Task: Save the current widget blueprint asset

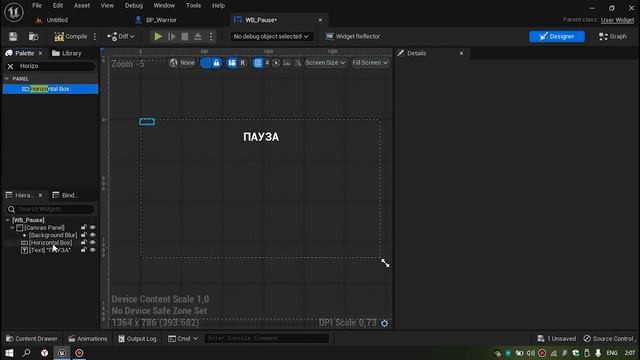Action: tap(13, 36)
